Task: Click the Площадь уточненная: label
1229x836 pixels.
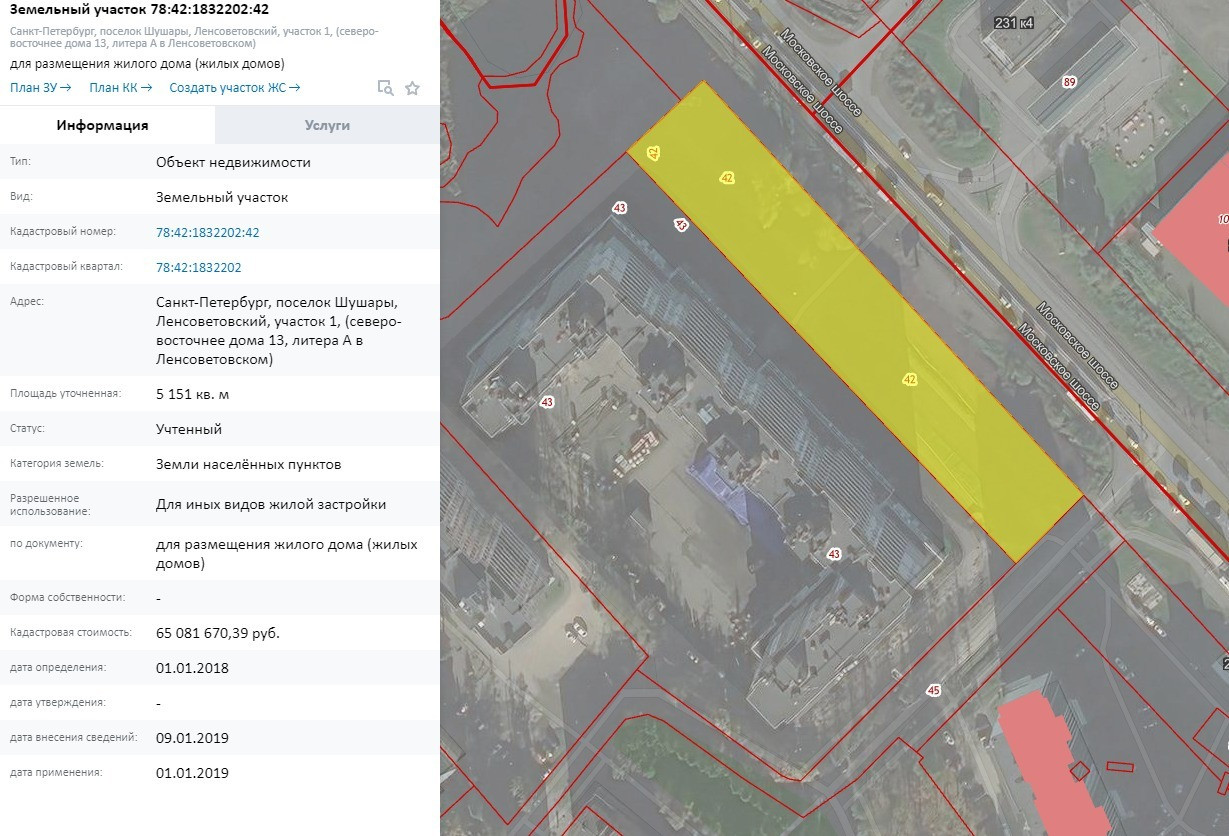Action: tap(65, 393)
